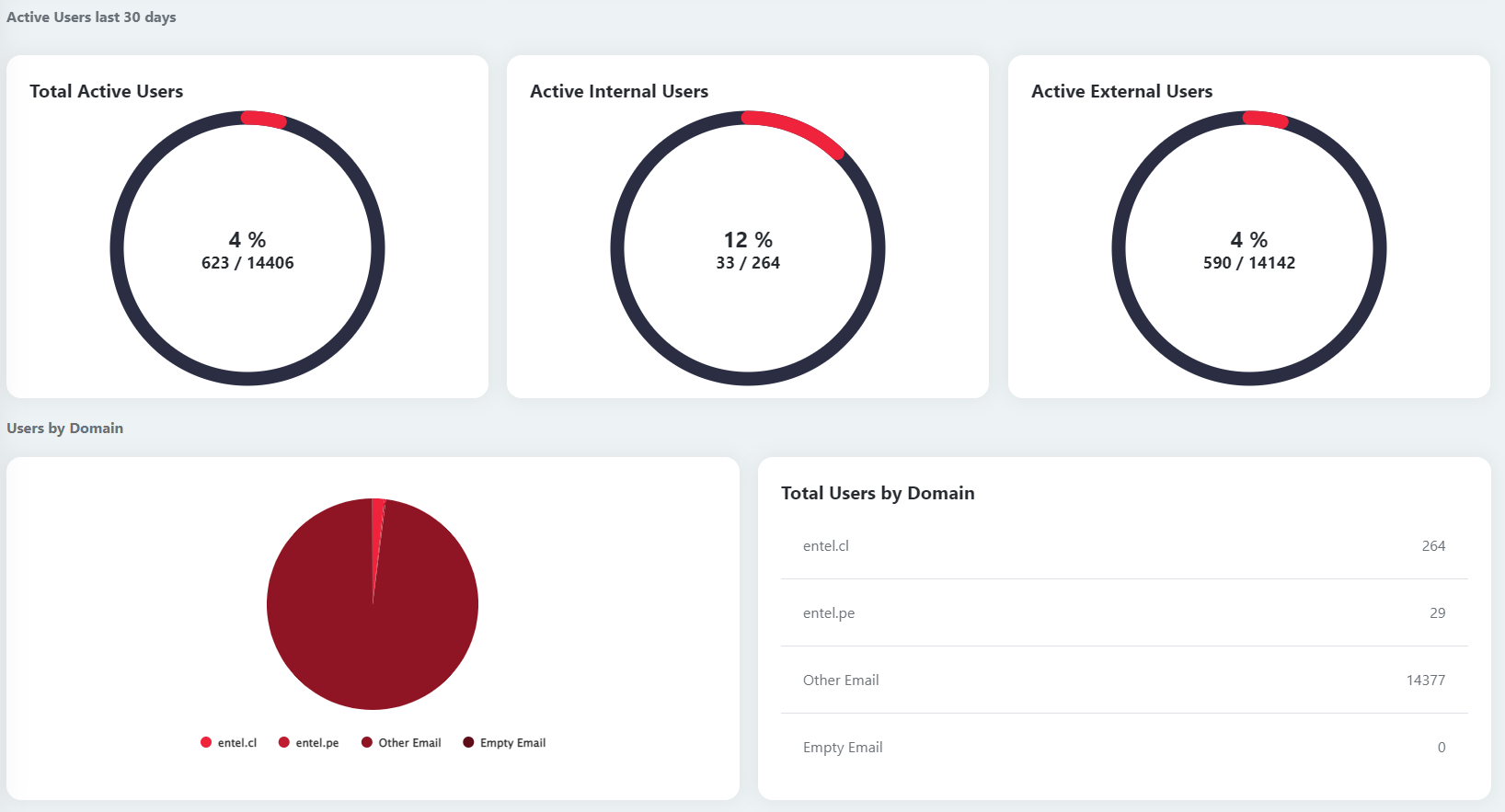Toggle the entel.pe legend series
The width and height of the screenshot is (1505, 812).
click(x=308, y=743)
